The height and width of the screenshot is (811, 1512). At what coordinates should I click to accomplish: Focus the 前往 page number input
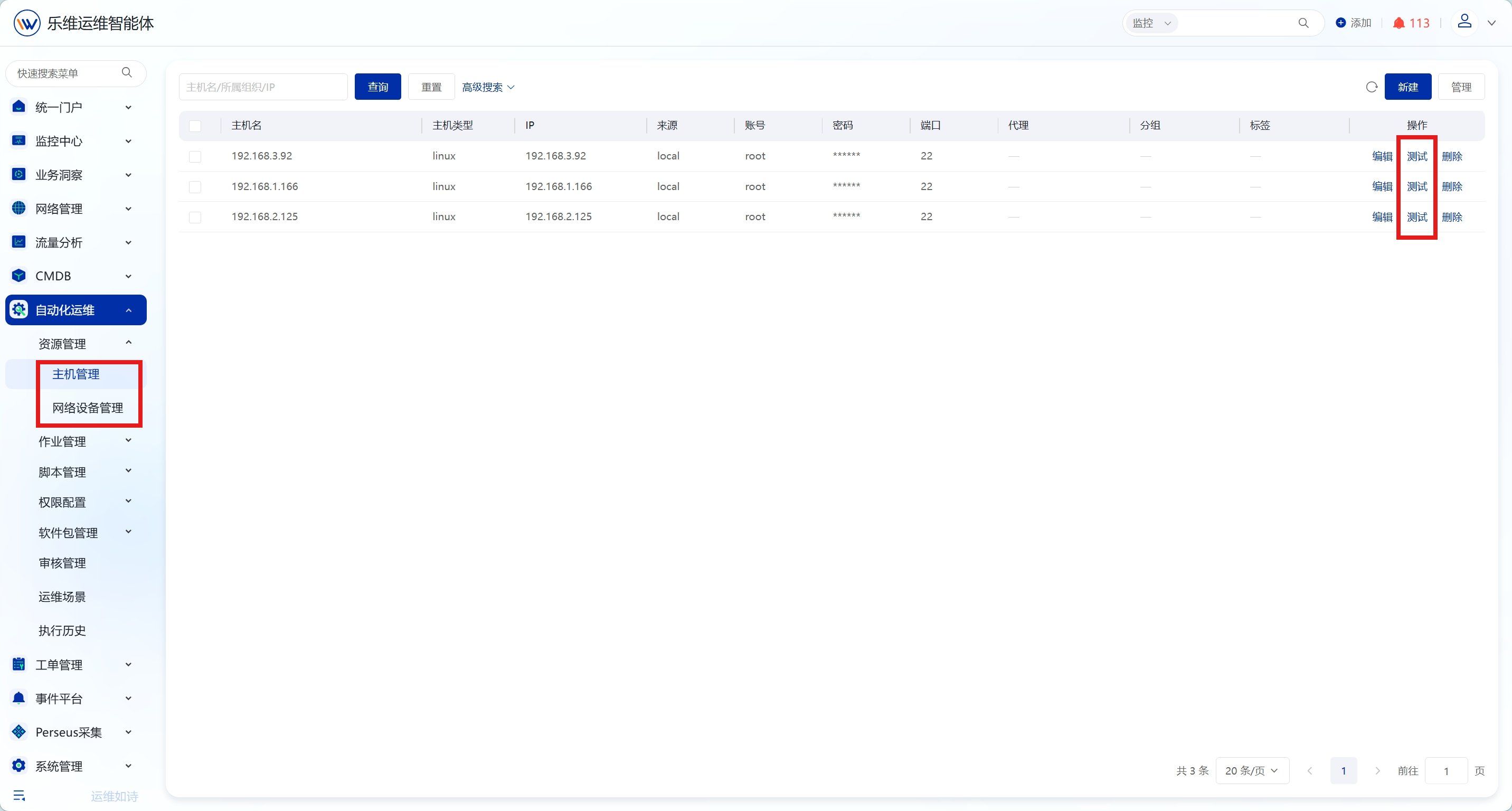click(x=1446, y=770)
